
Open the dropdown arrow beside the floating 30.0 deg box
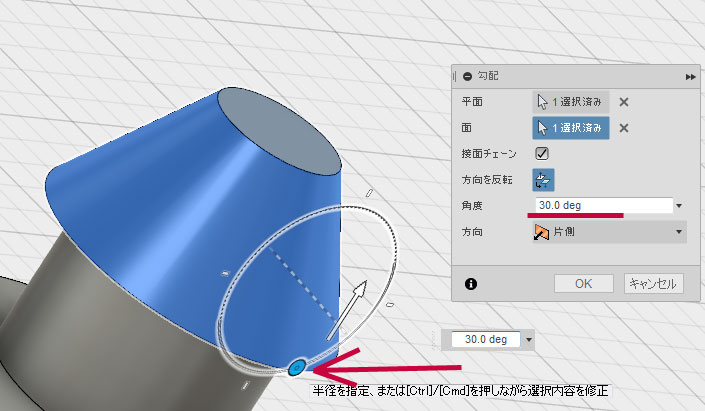coord(529,340)
